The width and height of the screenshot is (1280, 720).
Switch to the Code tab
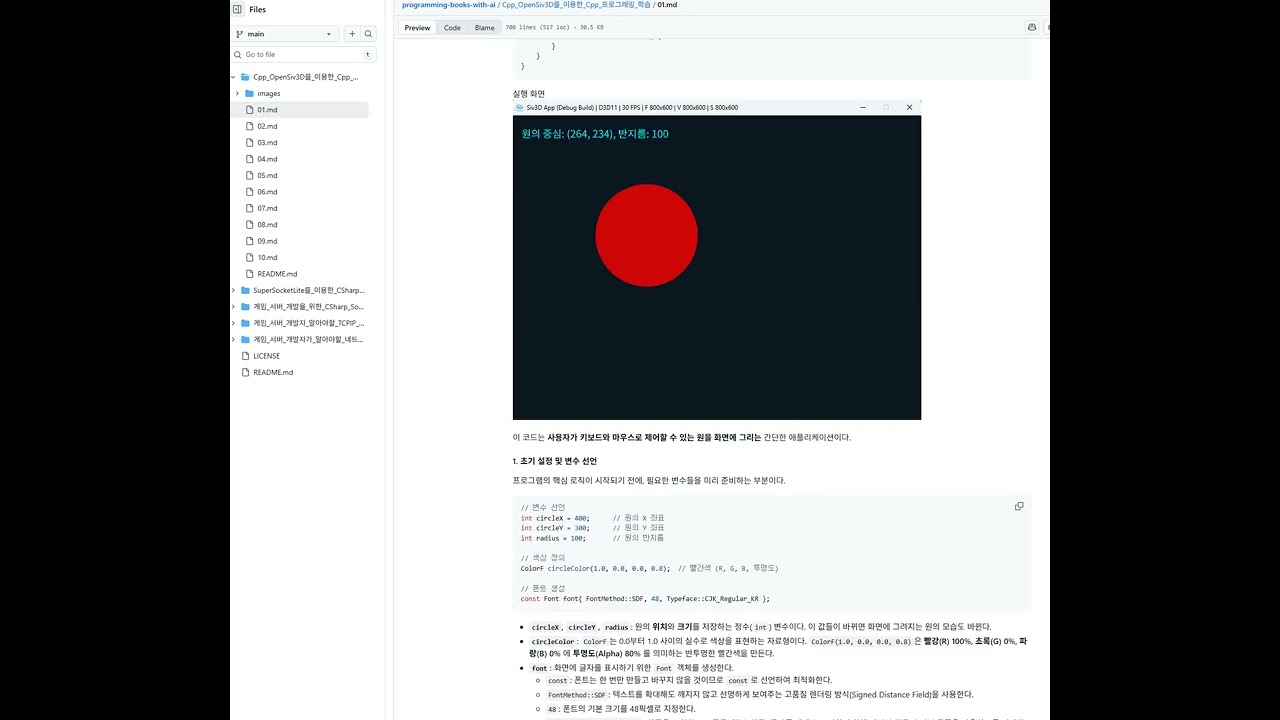452,28
